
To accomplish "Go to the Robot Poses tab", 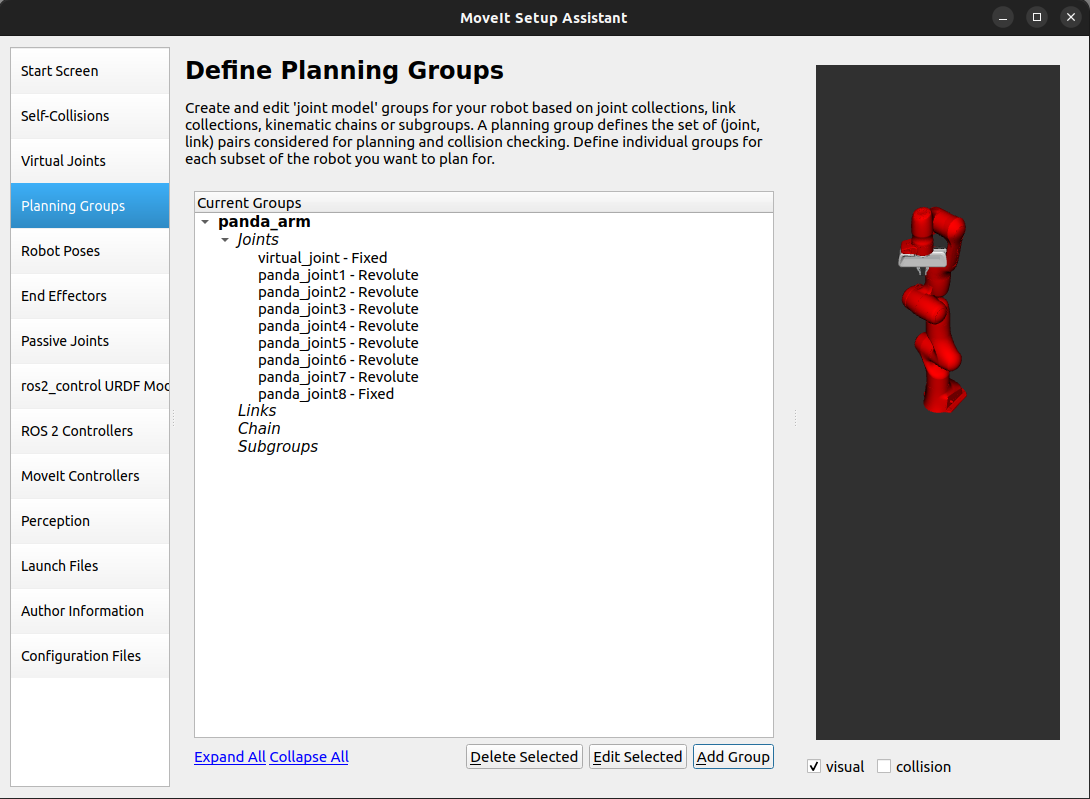I will (90, 251).
